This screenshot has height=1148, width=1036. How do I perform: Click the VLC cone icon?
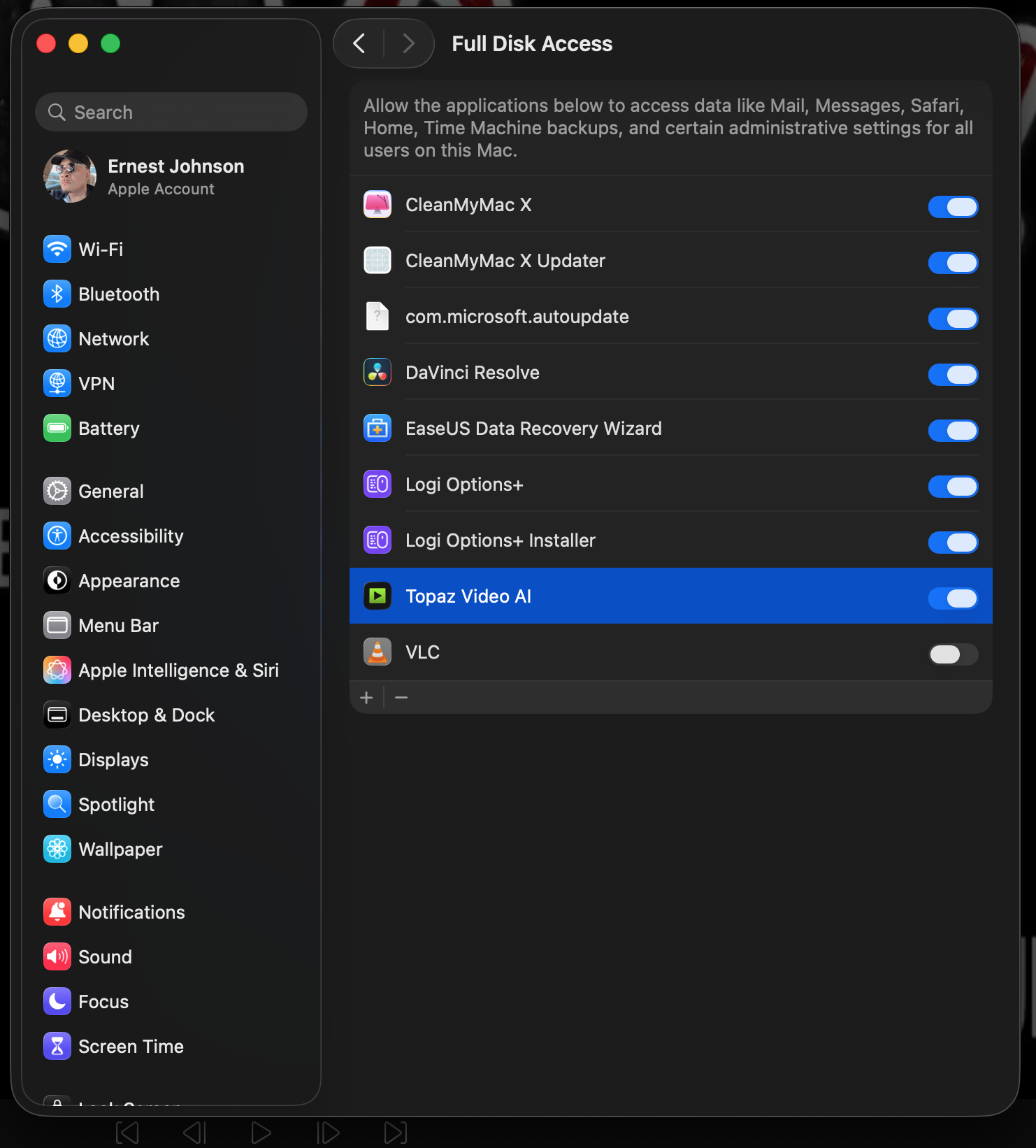(x=377, y=652)
